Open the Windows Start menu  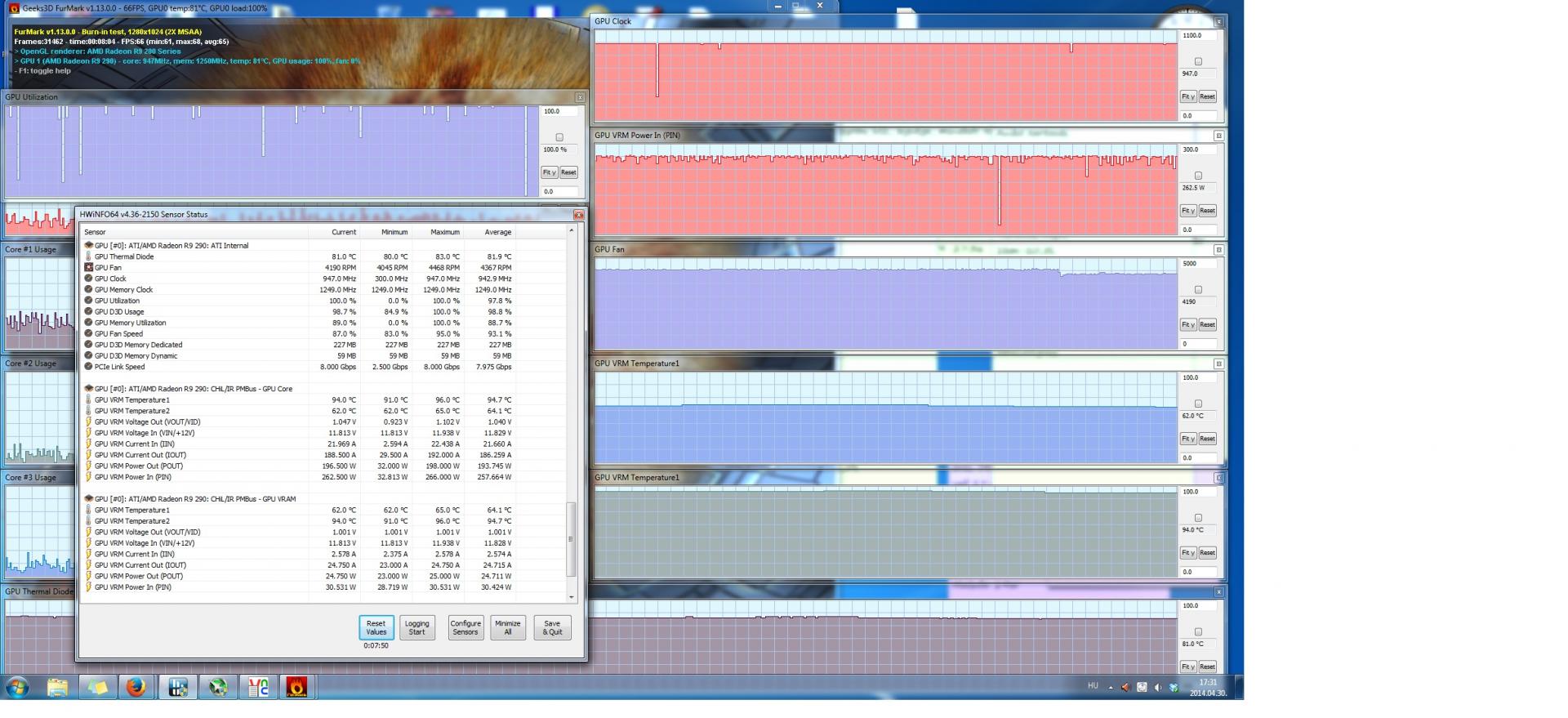17,688
